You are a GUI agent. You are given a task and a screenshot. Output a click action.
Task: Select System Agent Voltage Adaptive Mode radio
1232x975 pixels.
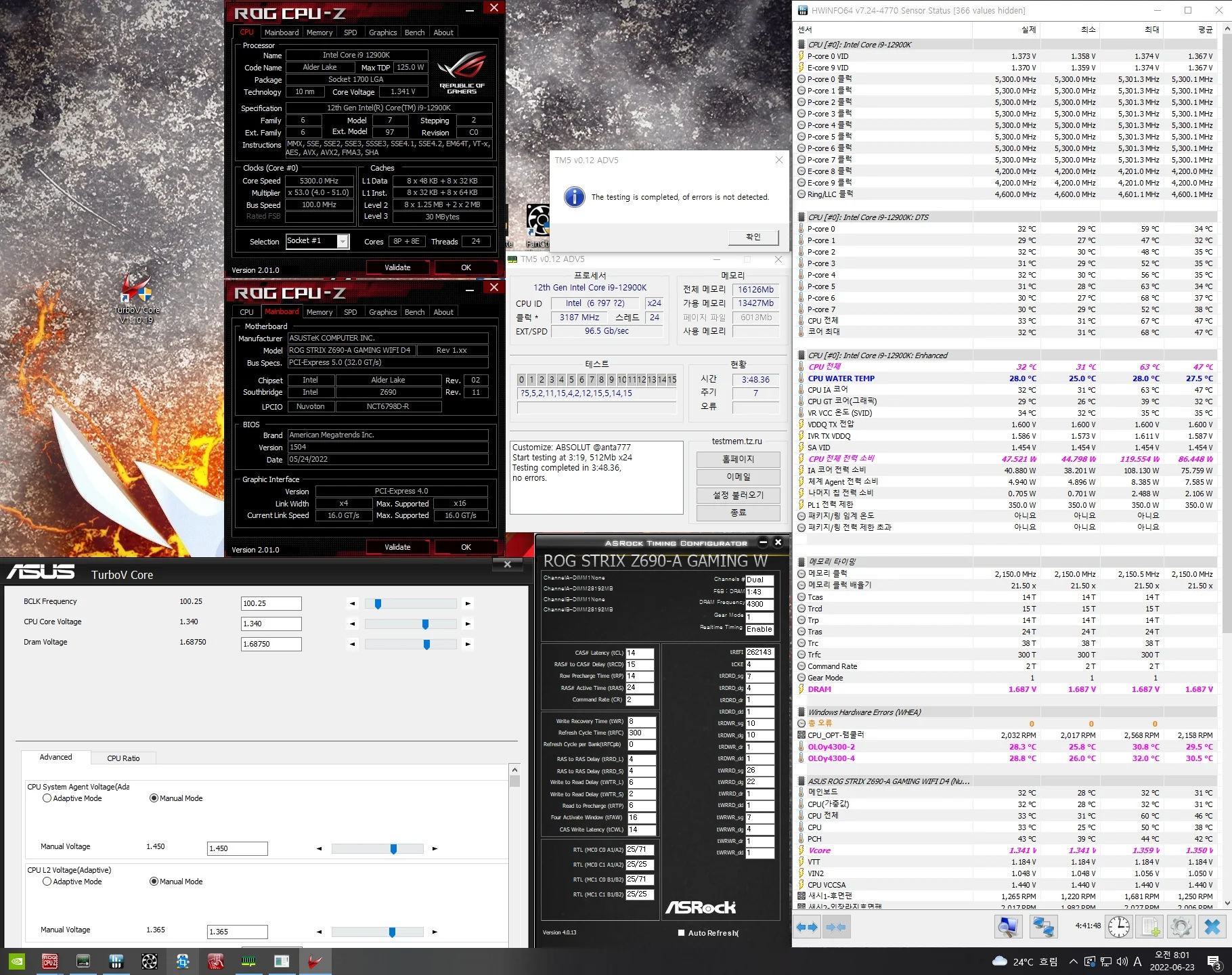pyautogui.click(x=47, y=798)
